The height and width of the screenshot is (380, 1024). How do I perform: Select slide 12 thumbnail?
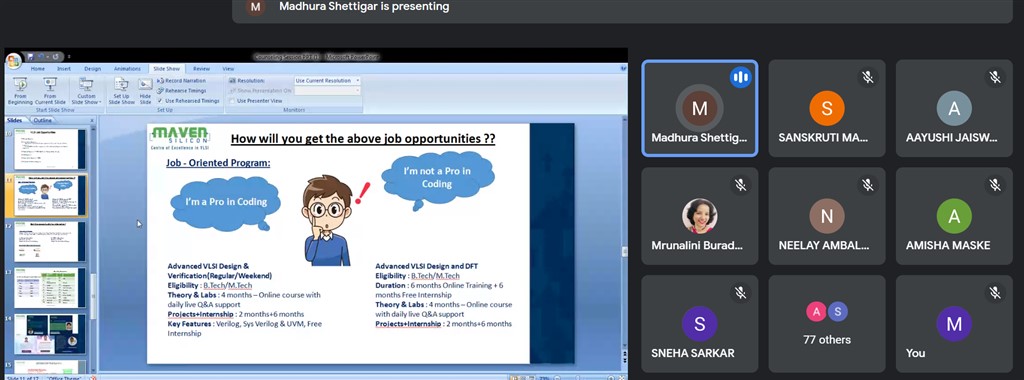point(50,242)
